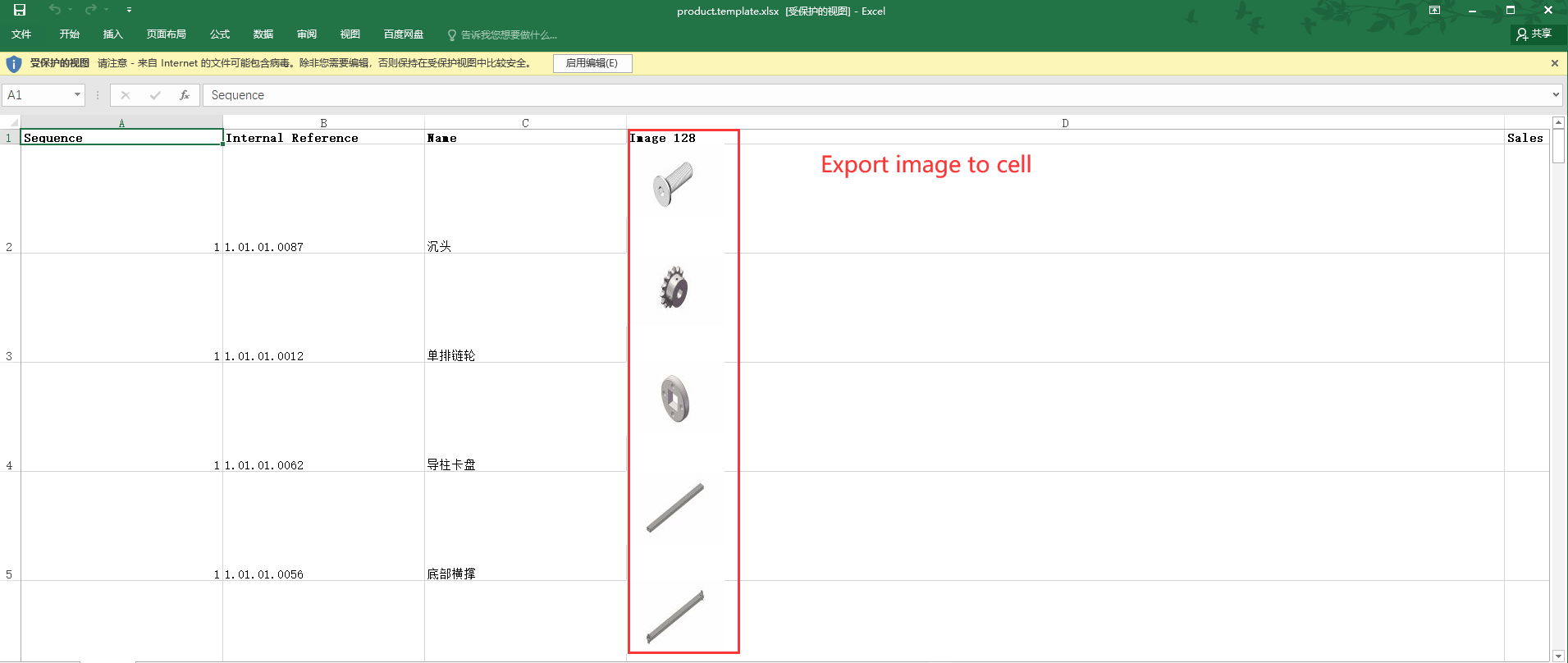Viewport: 1568px width, 663px height.
Task: Select row 4 header
Action: pyautogui.click(x=10, y=418)
